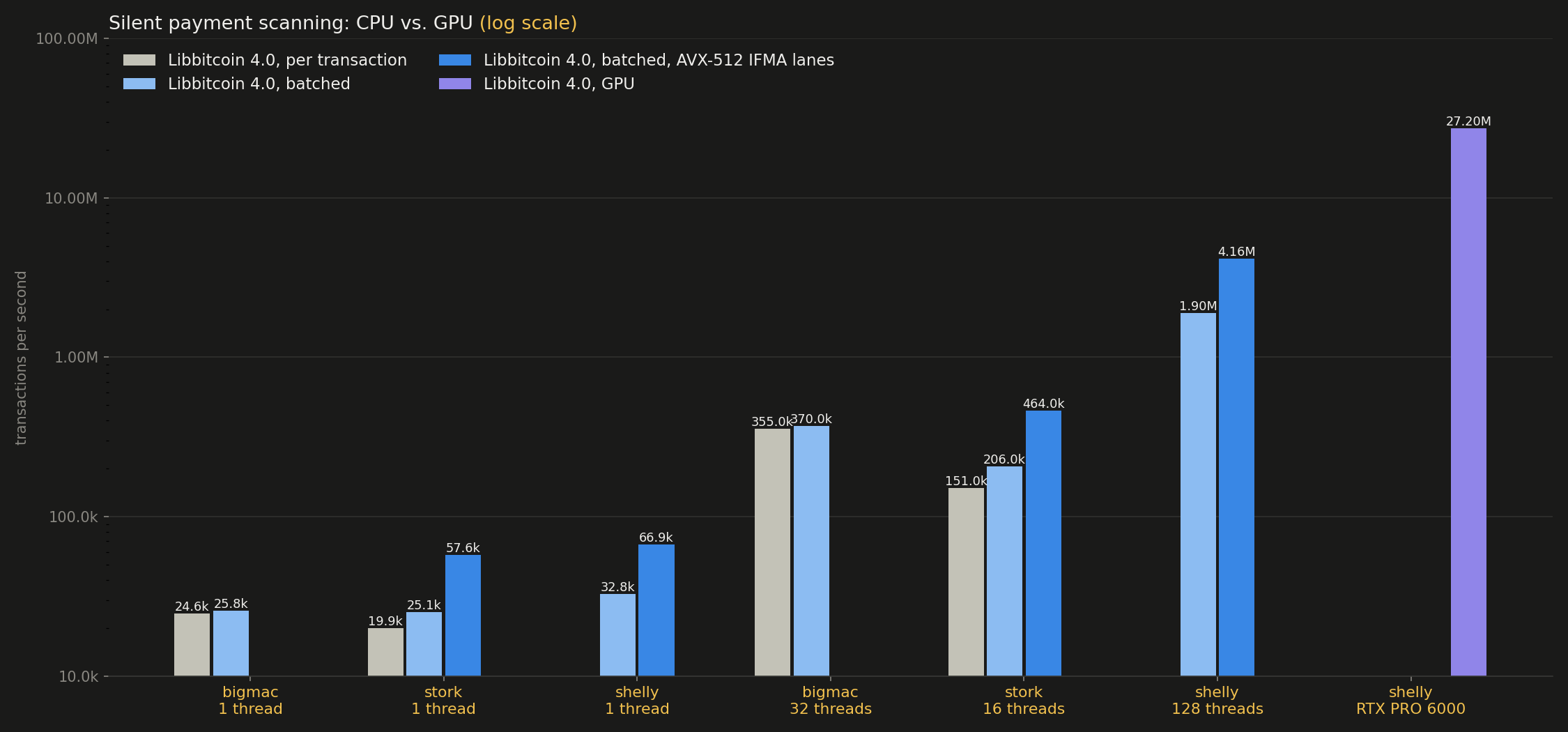Select the "32.8k" value label
The height and width of the screenshot is (732, 1568).
tap(617, 587)
